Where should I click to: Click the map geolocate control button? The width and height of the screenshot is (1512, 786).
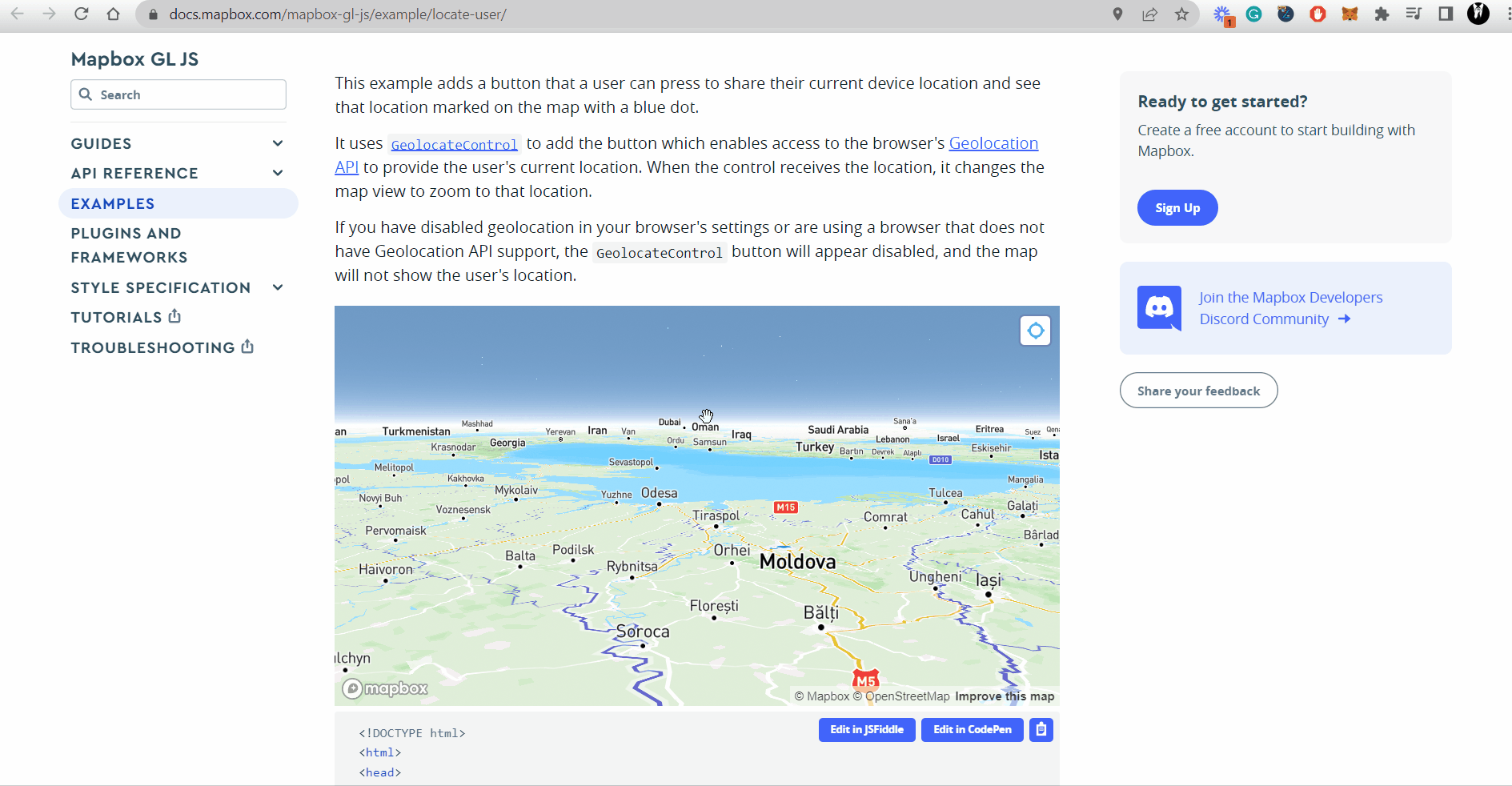coord(1036,331)
